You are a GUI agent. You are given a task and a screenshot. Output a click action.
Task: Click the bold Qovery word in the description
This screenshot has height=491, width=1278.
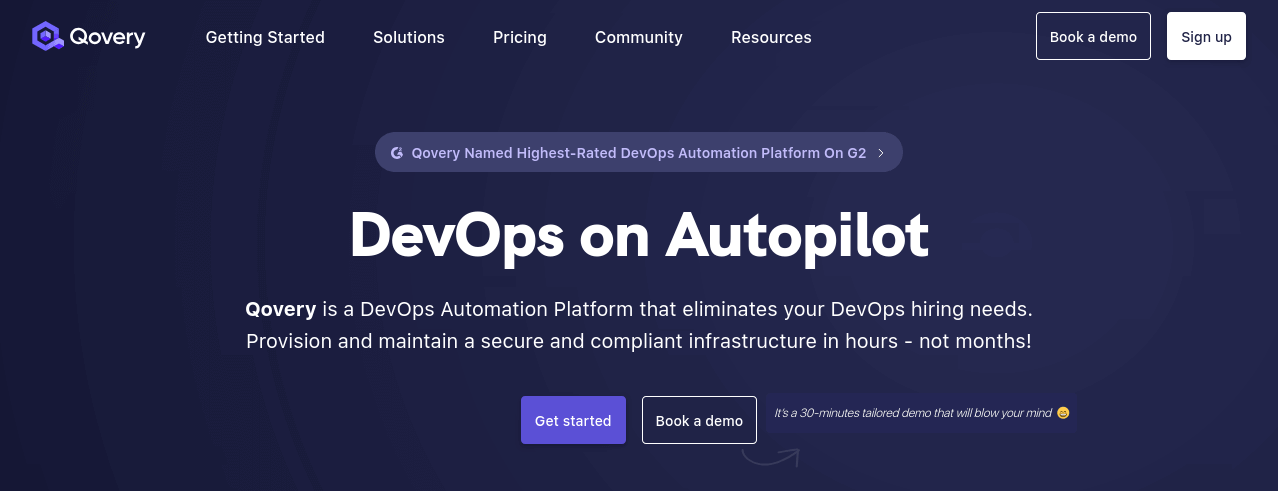281,309
